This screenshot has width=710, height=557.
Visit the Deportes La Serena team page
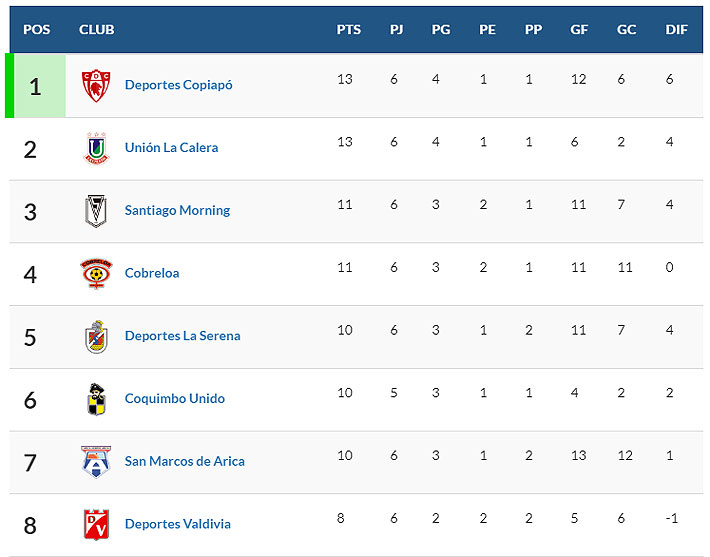182,336
